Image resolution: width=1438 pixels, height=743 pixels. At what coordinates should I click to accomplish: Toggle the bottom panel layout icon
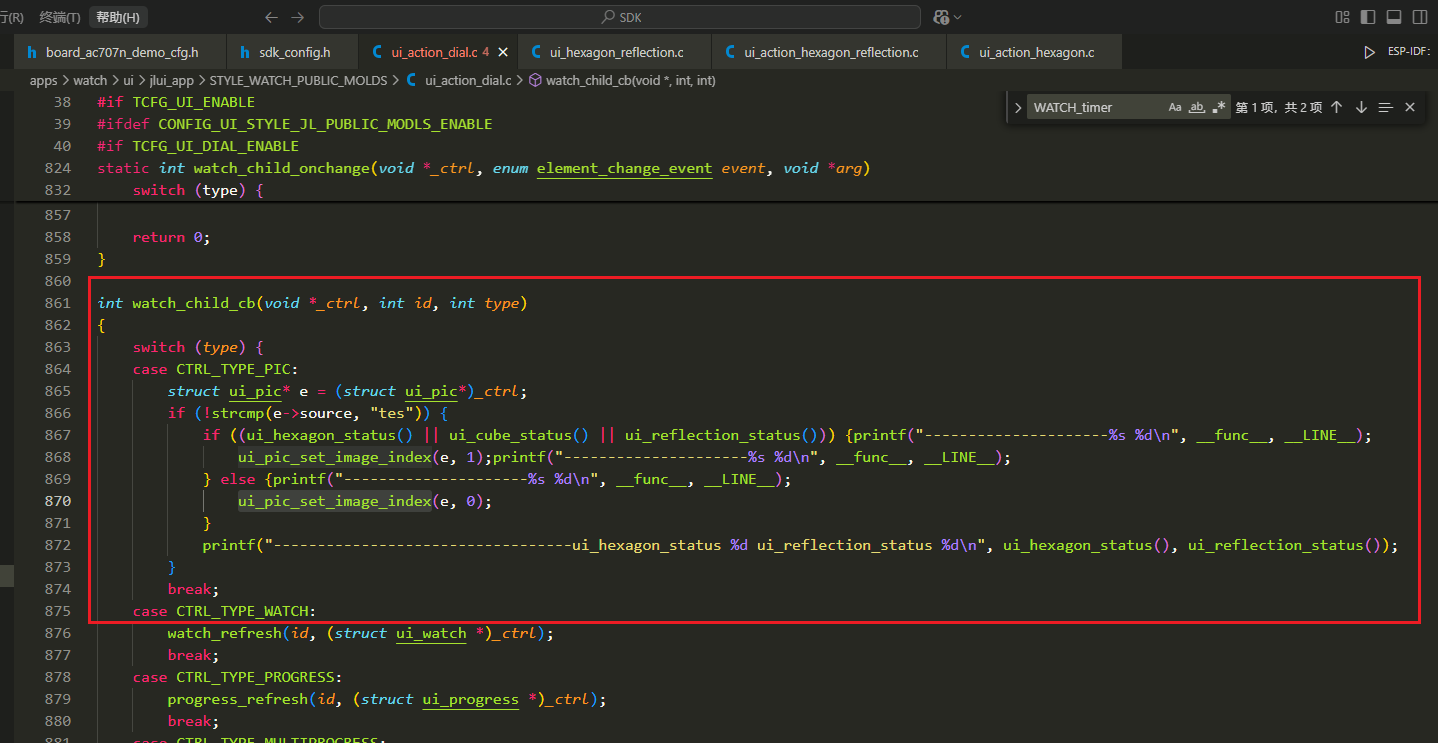[1394, 17]
